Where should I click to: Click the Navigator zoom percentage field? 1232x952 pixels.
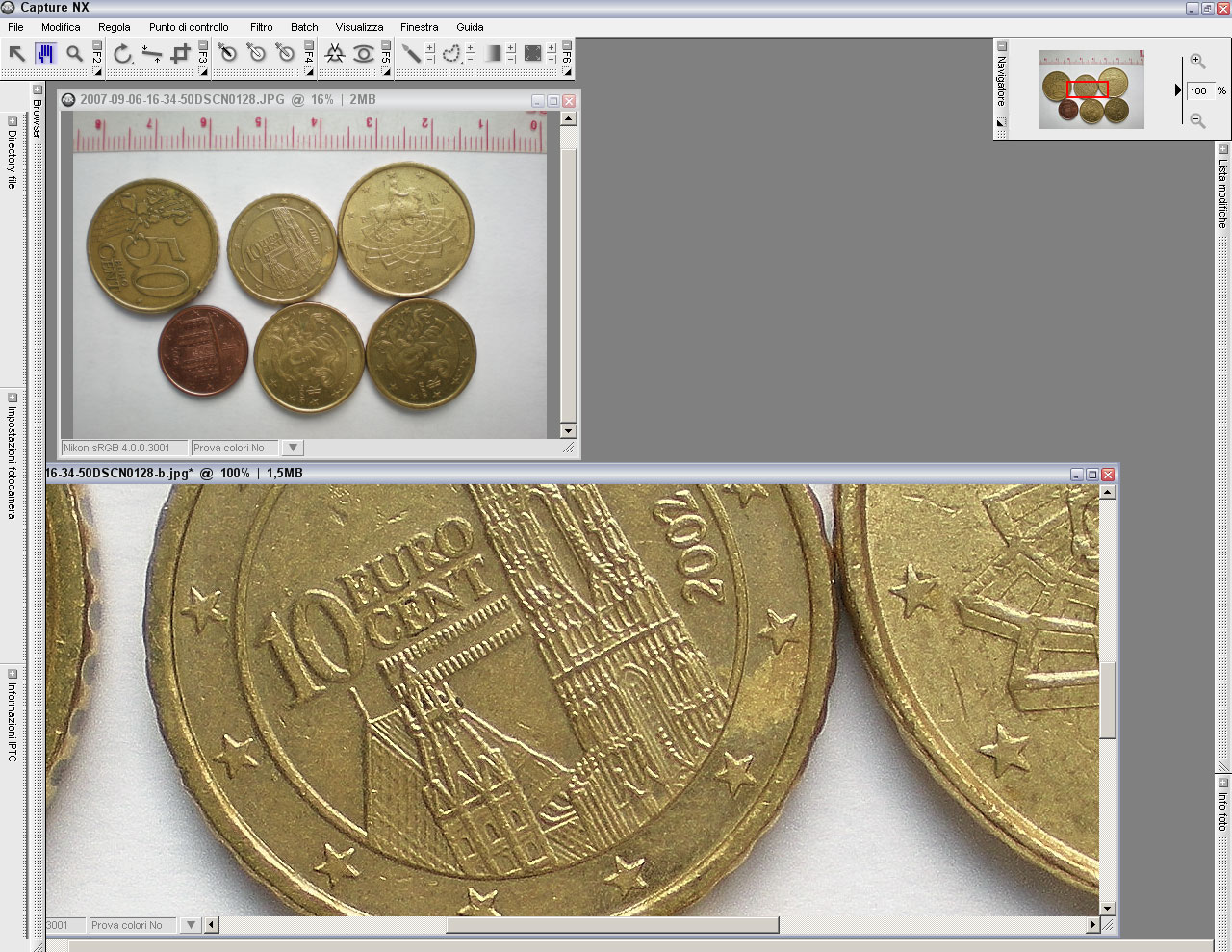[1199, 90]
